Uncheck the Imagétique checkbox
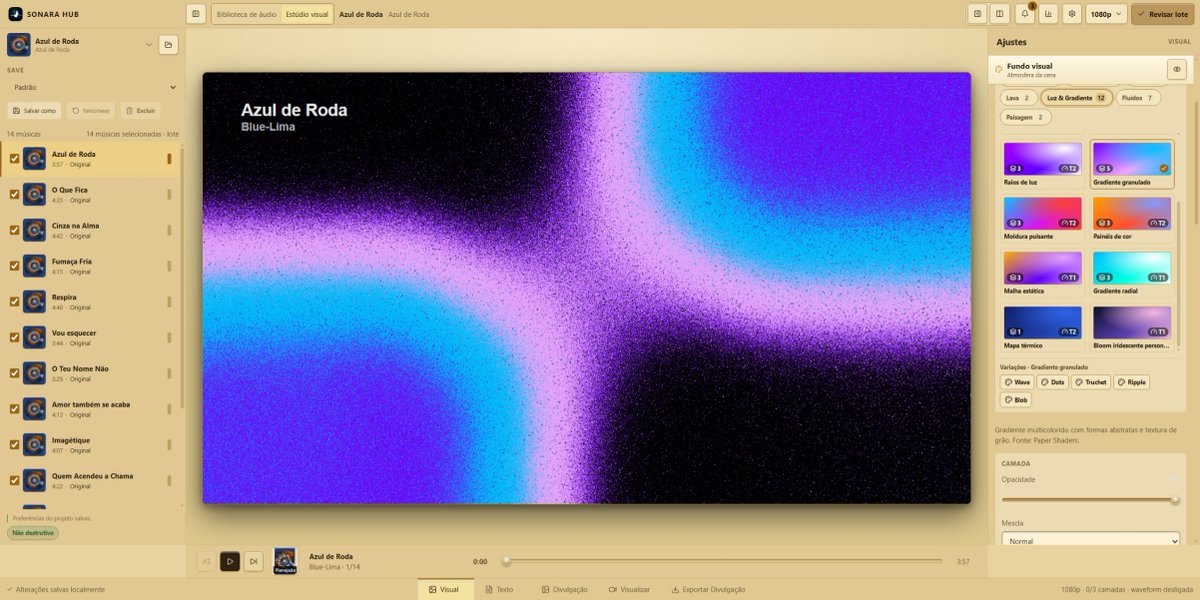Screen dimensions: 1200x600 [14, 444]
